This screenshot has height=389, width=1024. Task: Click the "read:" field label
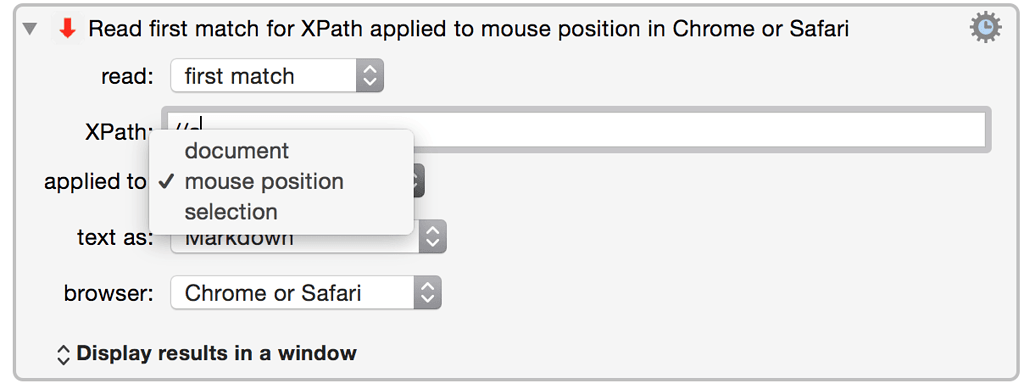[x=127, y=76]
